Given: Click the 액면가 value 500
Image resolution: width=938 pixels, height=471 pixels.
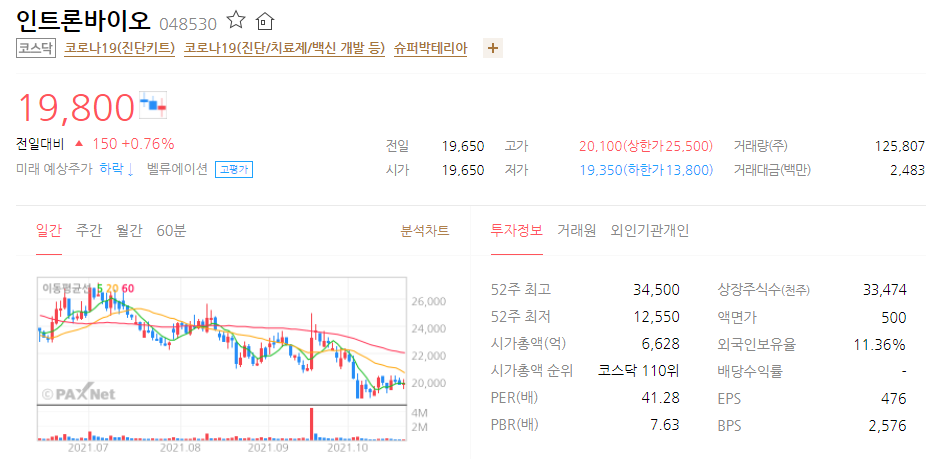Looking at the screenshot, I should click(x=894, y=318).
